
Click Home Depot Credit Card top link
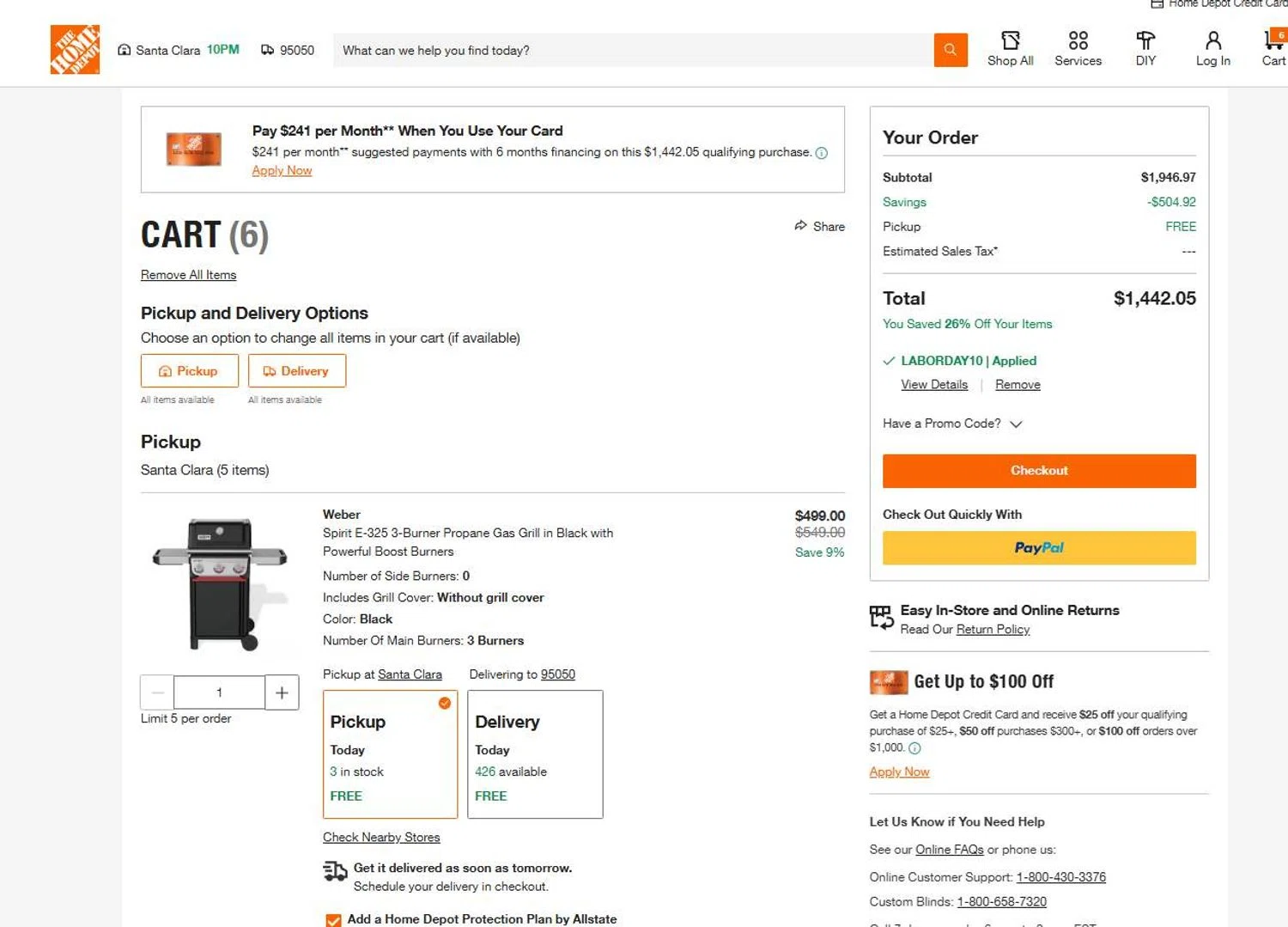tap(1218, 4)
